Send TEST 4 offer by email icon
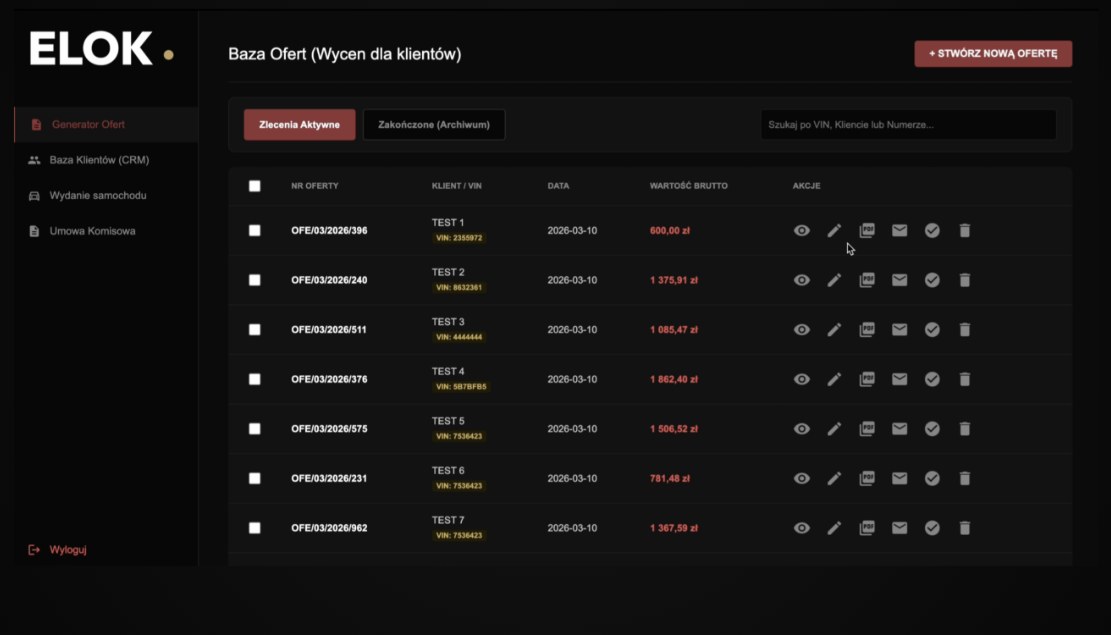The height and width of the screenshot is (635, 1111). pyautogui.click(x=899, y=379)
